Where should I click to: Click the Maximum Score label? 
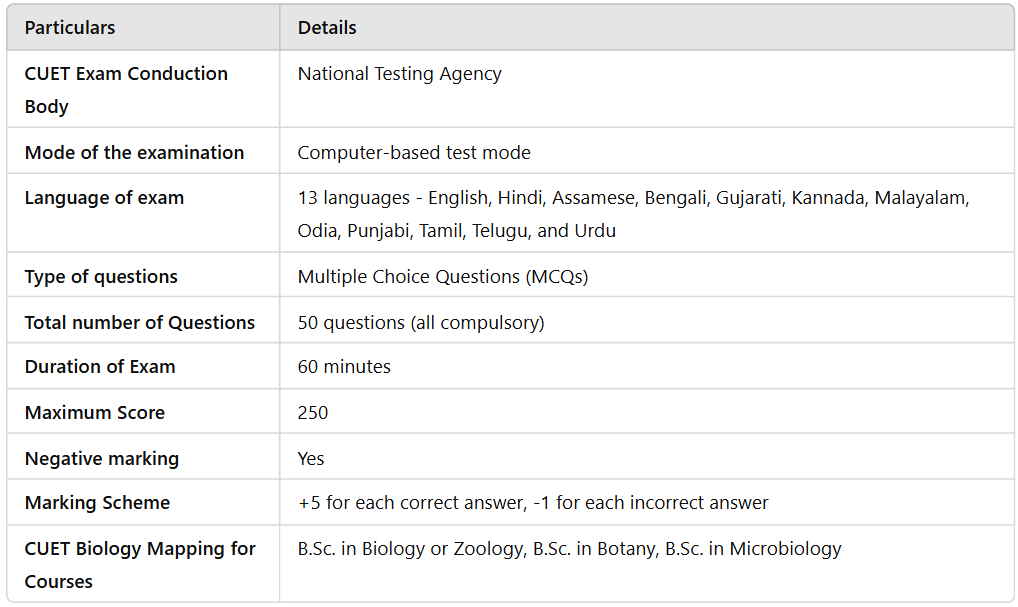click(95, 413)
